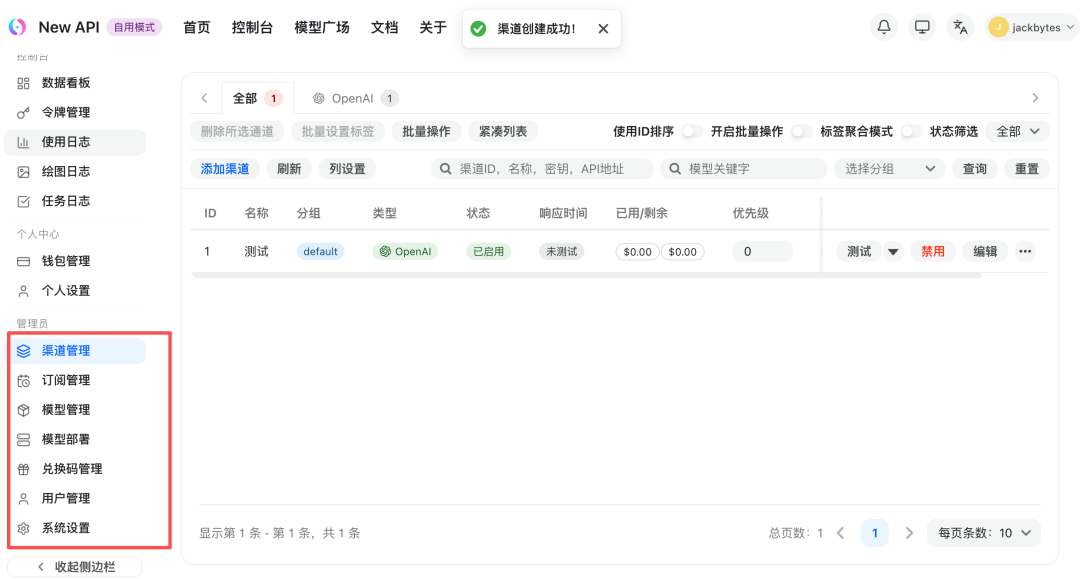Image resolution: width=1080 pixels, height=579 pixels.
Task: Click the 批量操作 button
Action: pyautogui.click(x=426, y=131)
